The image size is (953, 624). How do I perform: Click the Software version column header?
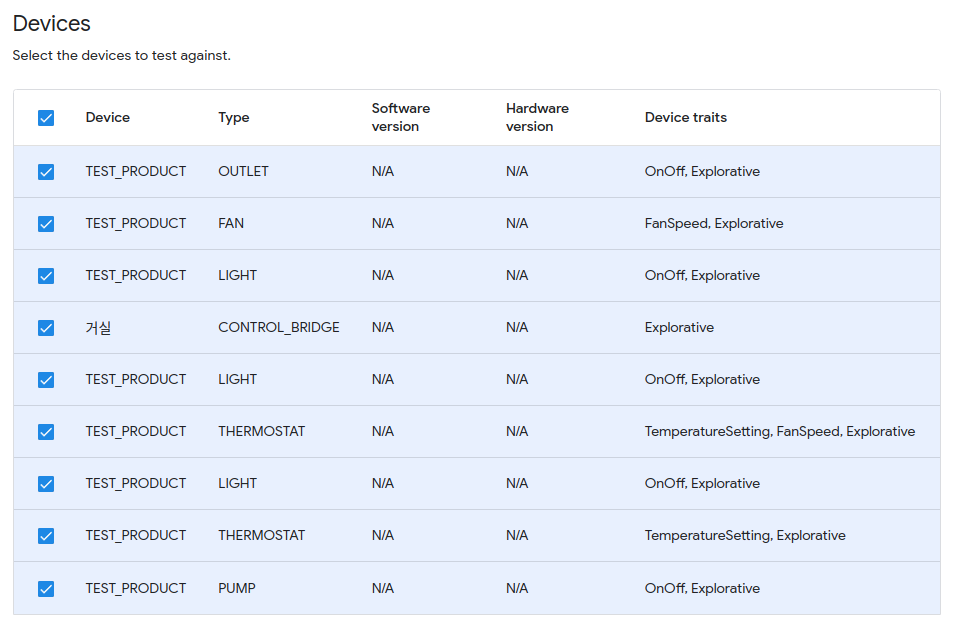pyautogui.click(x=400, y=117)
